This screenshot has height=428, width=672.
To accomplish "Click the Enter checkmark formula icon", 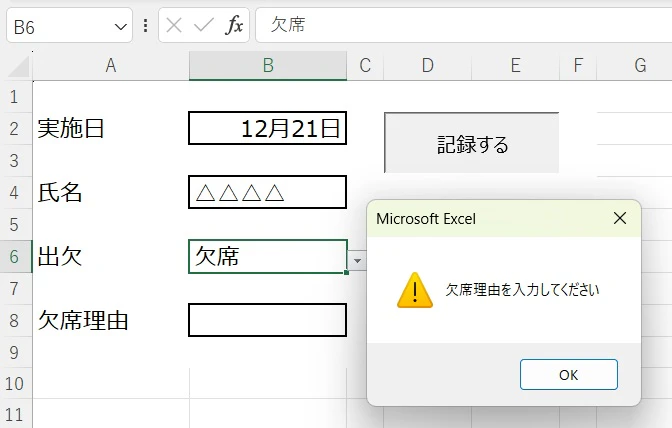I will click(x=203, y=25).
